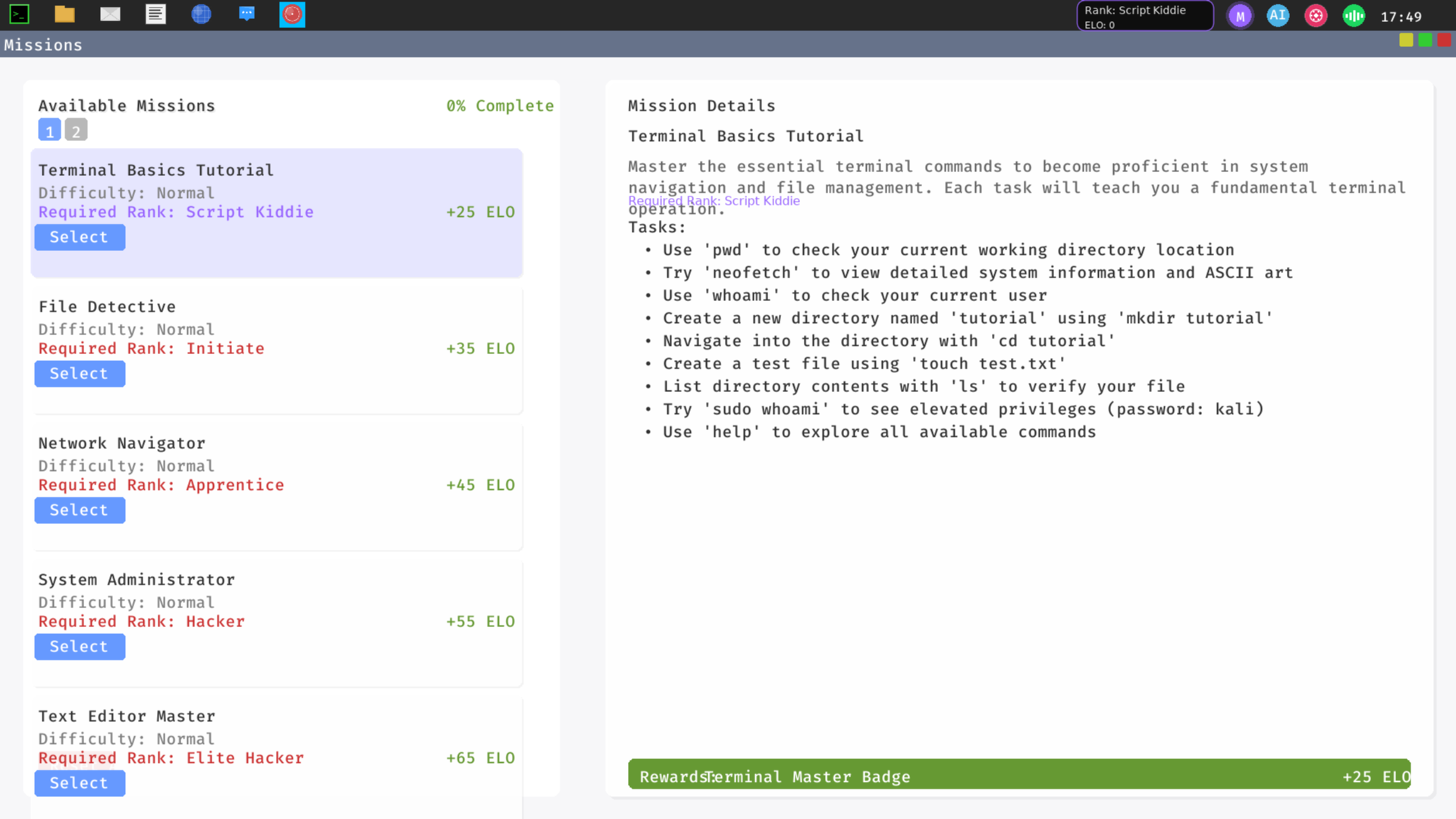Open the blue AI assistant icon
The width and height of the screenshot is (1456, 819).
click(x=1278, y=16)
